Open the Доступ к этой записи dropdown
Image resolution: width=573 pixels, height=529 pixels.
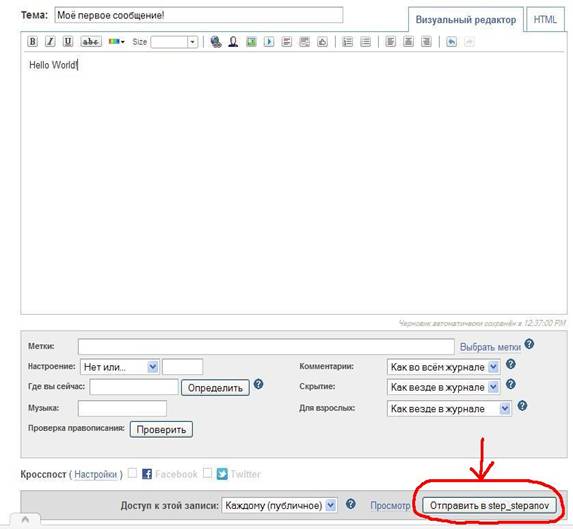pos(280,505)
